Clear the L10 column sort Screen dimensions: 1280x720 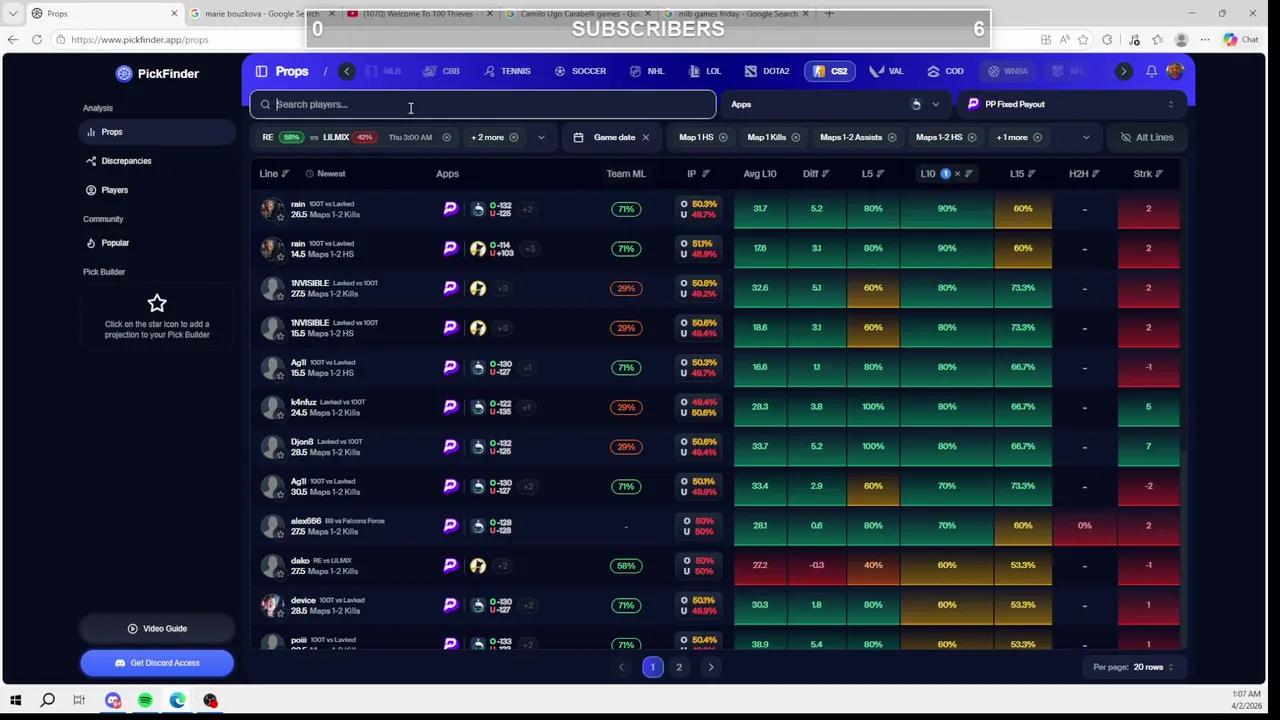click(x=957, y=174)
